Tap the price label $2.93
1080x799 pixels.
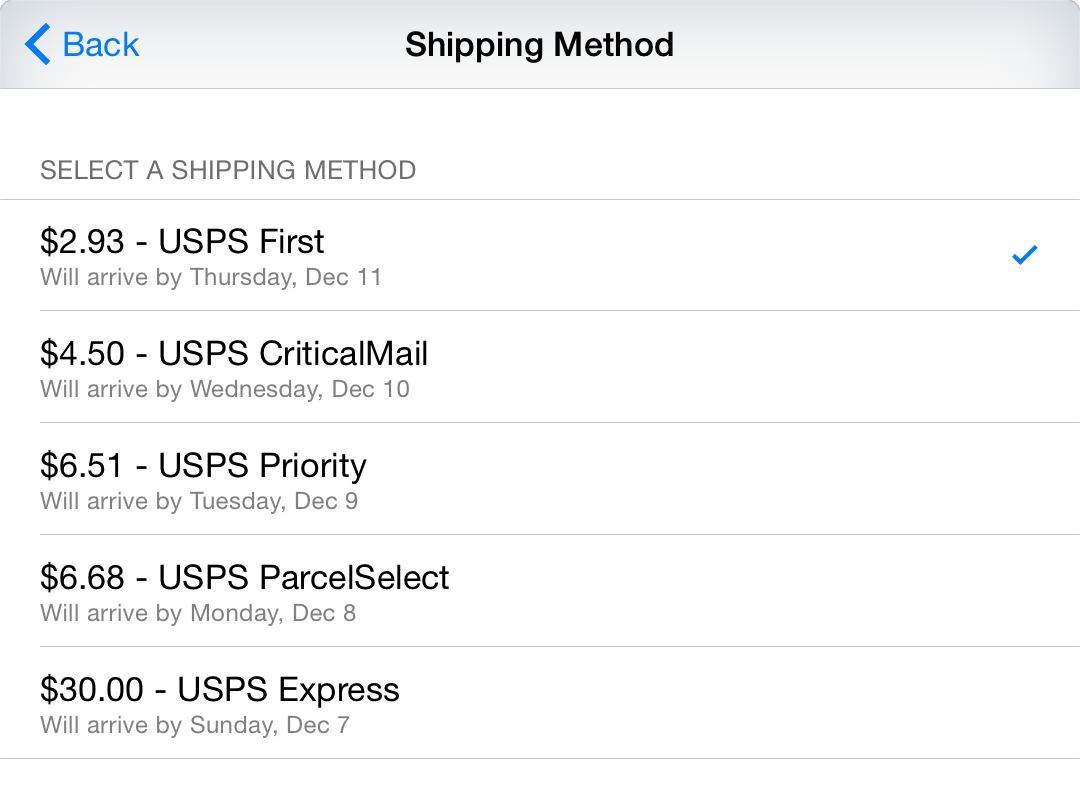(x=78, y=241)
